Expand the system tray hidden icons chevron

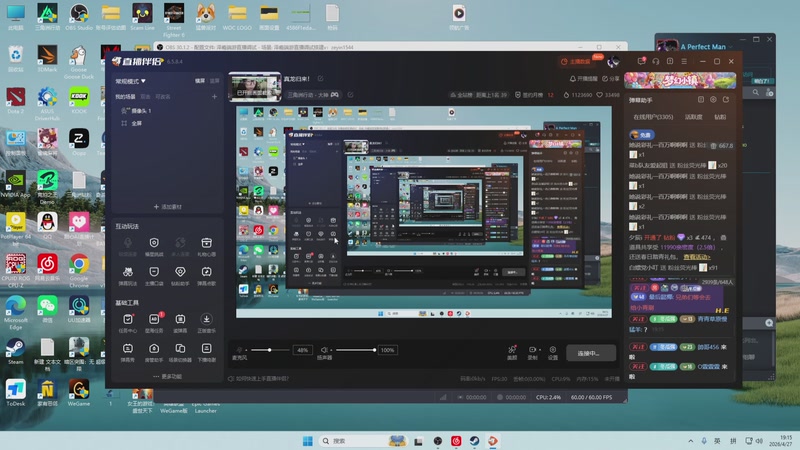pos(690,441)
